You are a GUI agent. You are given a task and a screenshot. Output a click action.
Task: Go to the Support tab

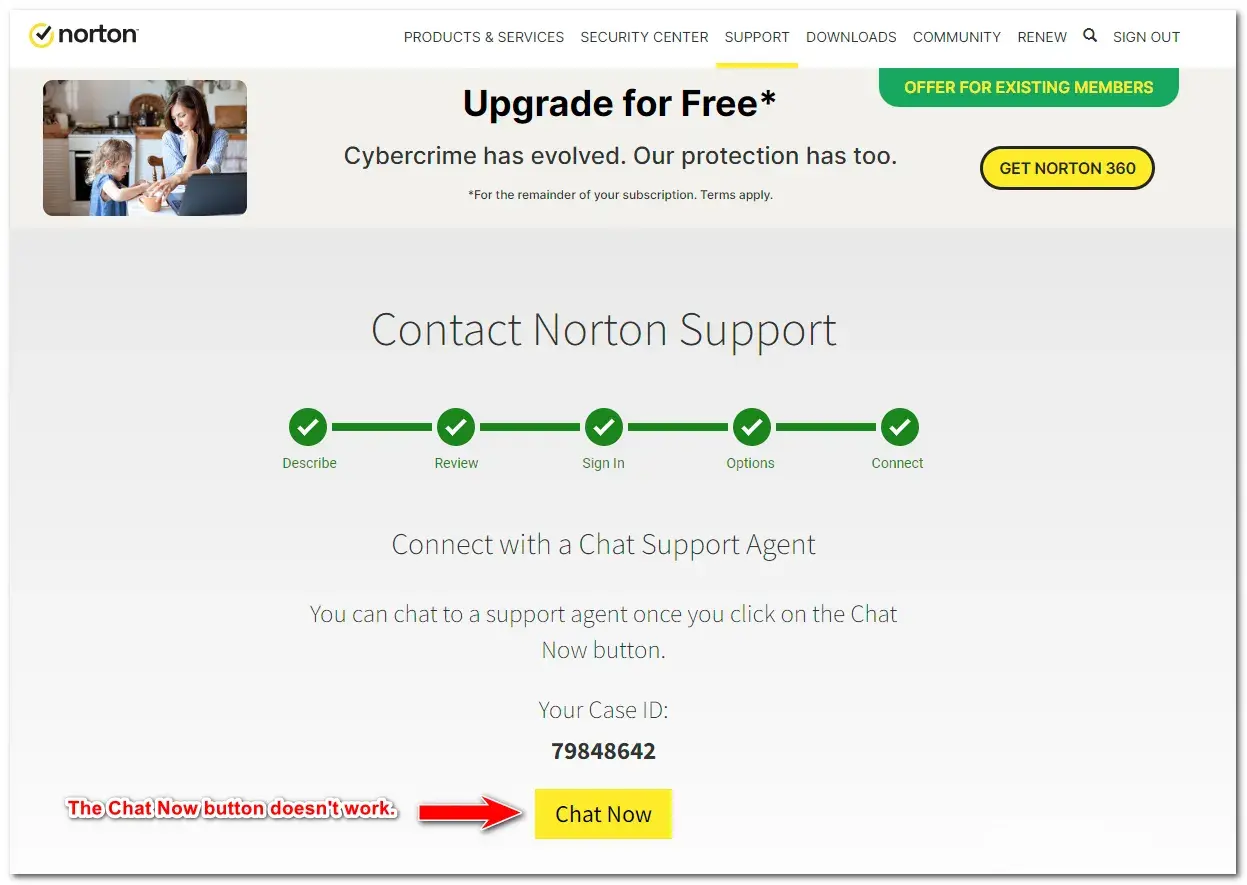coord(757,37)
